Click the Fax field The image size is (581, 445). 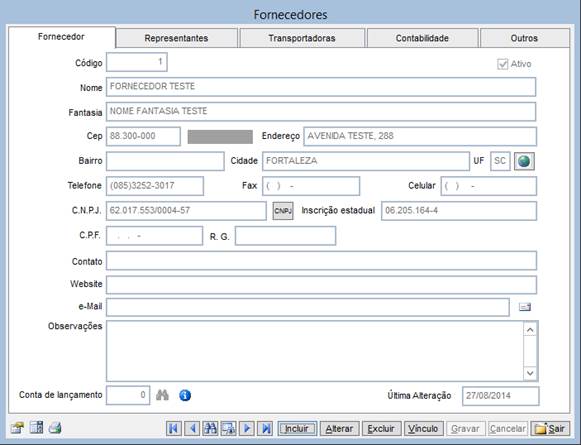311,186
